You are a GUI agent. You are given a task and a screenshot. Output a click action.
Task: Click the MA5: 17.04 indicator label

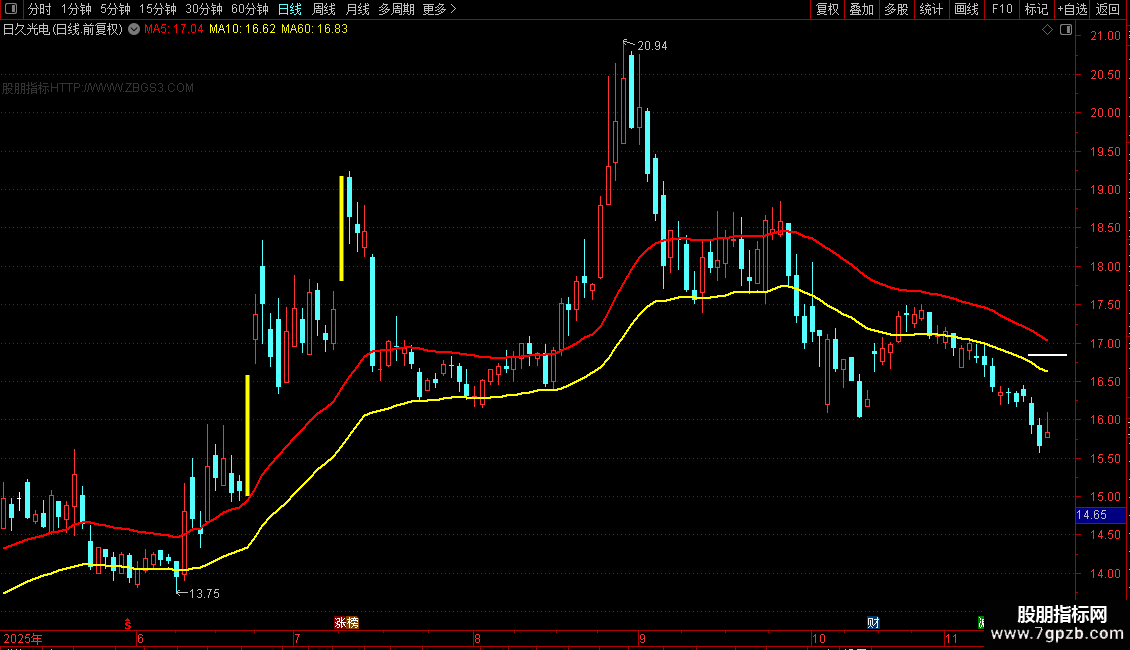point(174,30)
